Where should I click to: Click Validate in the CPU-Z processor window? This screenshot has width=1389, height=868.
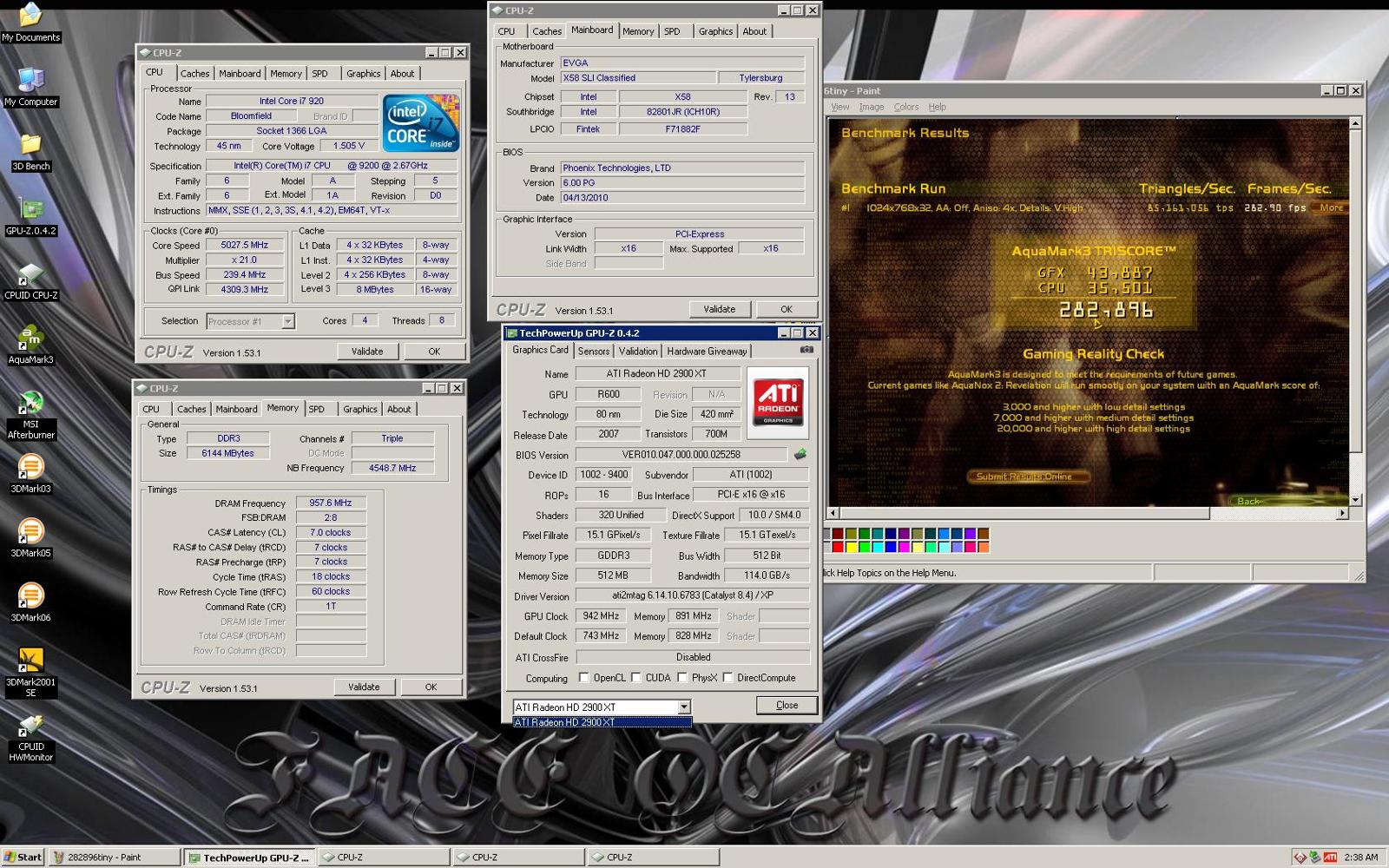click(x=367, y=352)
